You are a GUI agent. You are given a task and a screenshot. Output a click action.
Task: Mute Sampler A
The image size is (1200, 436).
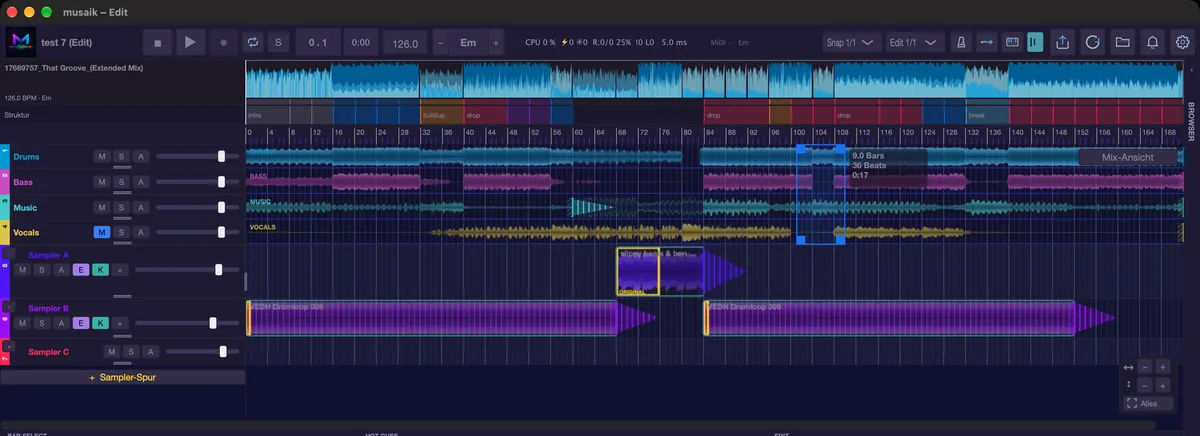tap(23, 270)
